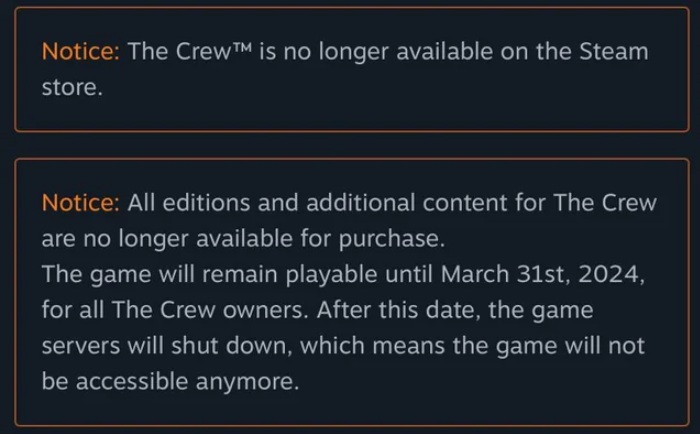Click "is no longer available" in top notice

pyautogui.click(x=360, y=52)
